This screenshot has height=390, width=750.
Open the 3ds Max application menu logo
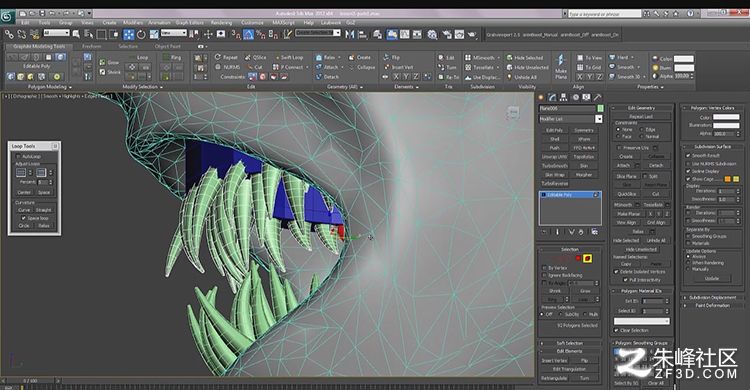7,17
